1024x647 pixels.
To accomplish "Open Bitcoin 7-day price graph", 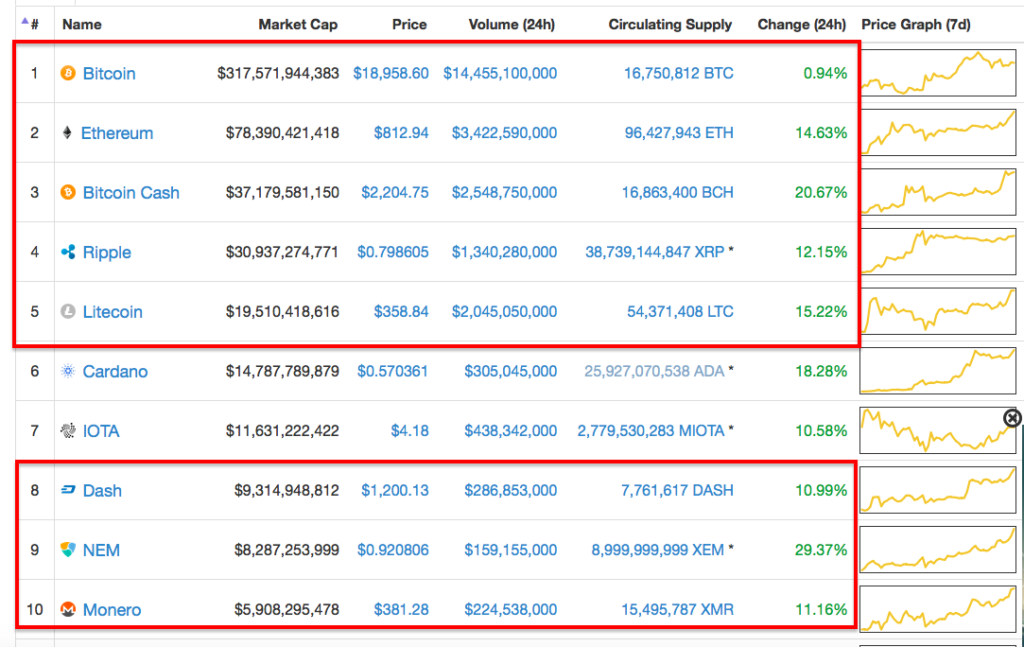I will click(x=938, y=73).
